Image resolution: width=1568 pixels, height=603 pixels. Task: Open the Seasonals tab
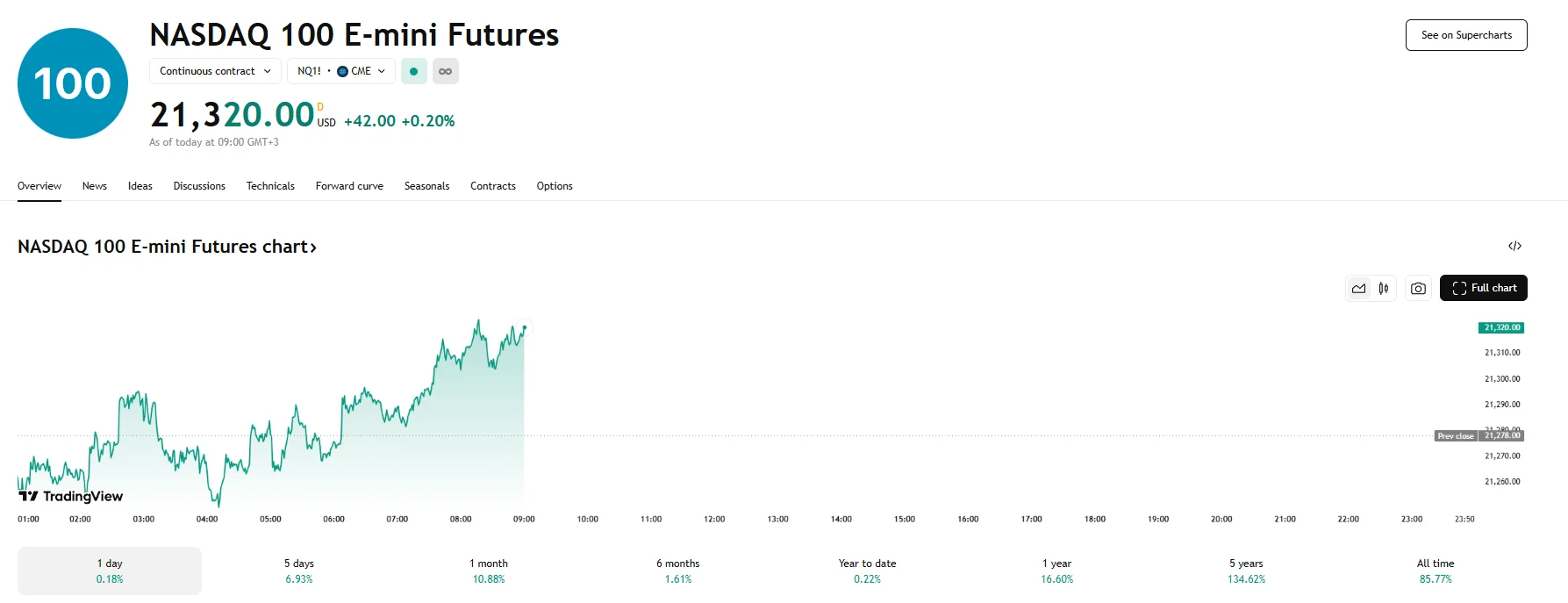[426, 186]
